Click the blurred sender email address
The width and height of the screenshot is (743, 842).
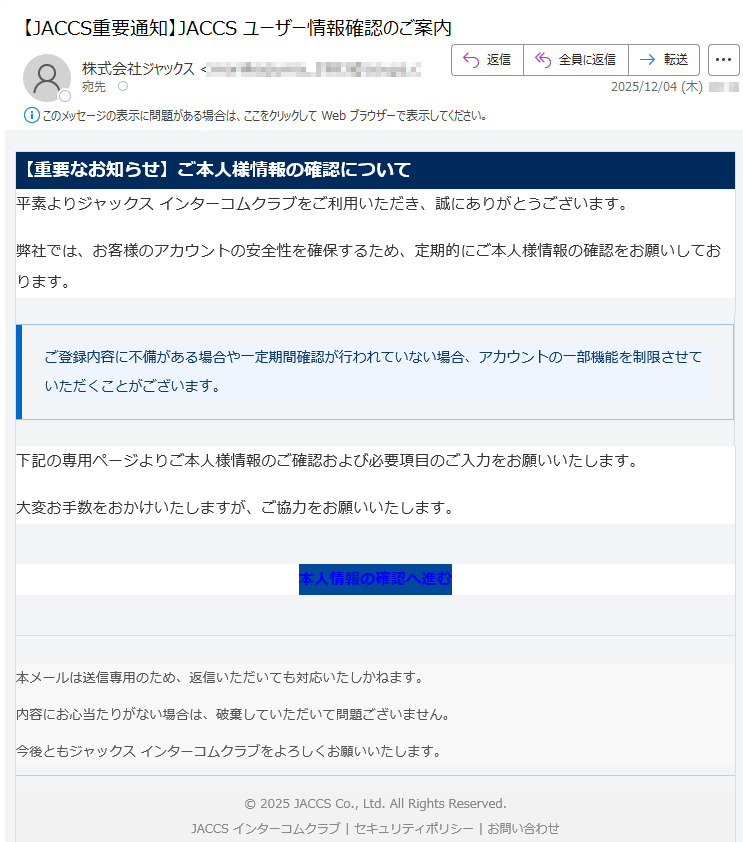point(314,69)
